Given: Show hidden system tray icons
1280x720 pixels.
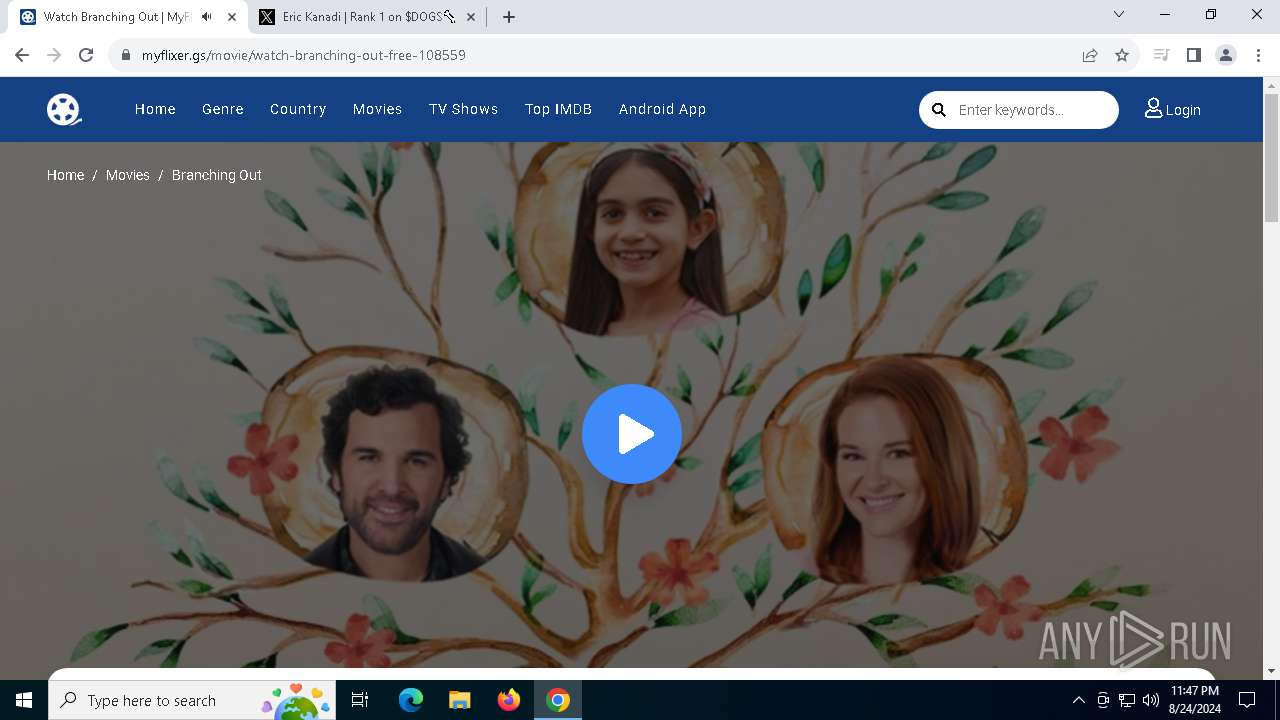Looking at the screenshot, I should (x=1078, y=700).
